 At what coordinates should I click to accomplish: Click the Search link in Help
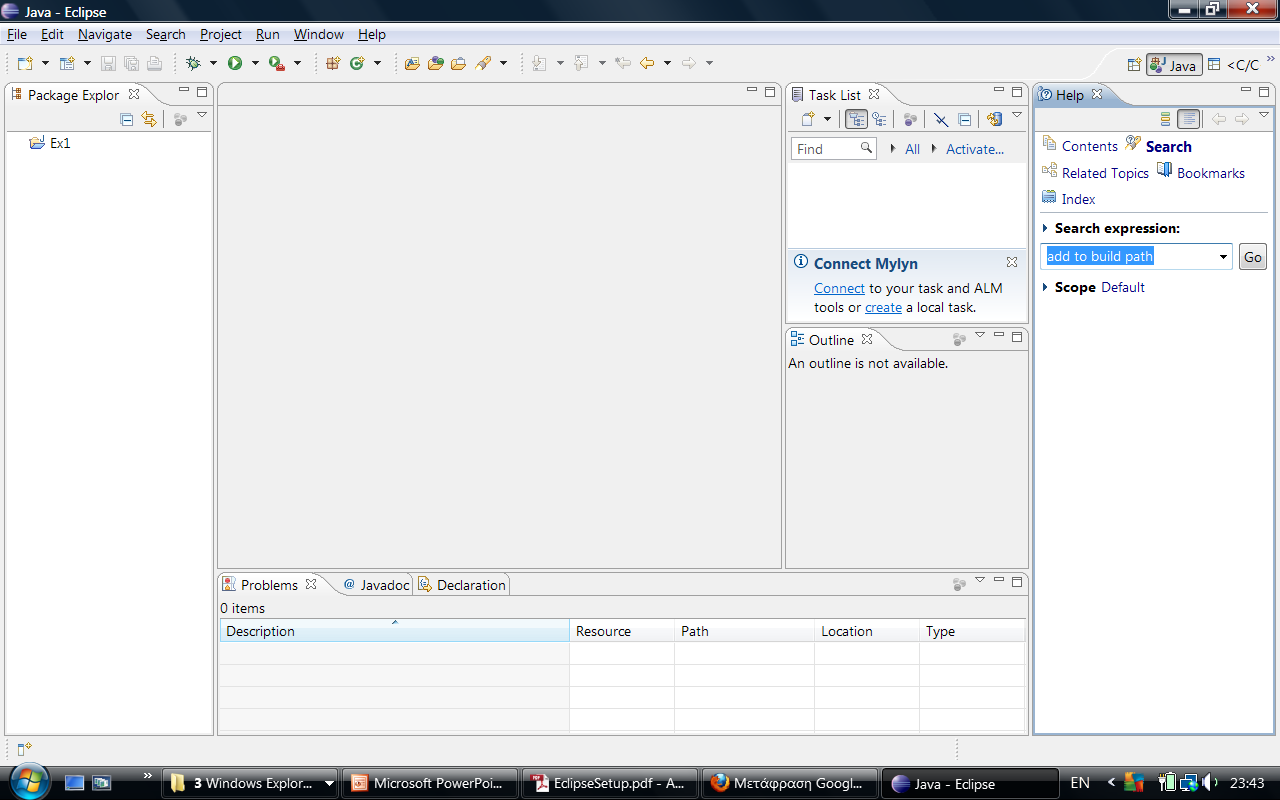tap(1169, 146)
